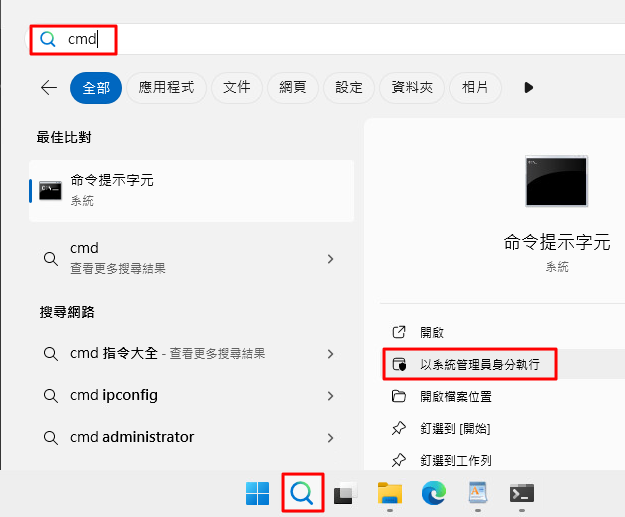Click the large command prompt preview thumbnail
This screenshot has height=517, width=625.
pos(556,181)
